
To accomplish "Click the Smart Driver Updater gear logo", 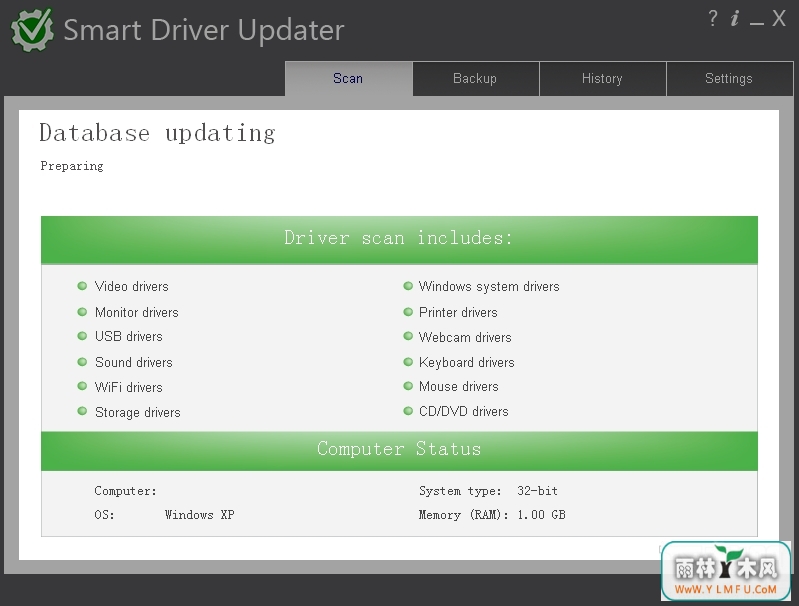I will (32, 30).
